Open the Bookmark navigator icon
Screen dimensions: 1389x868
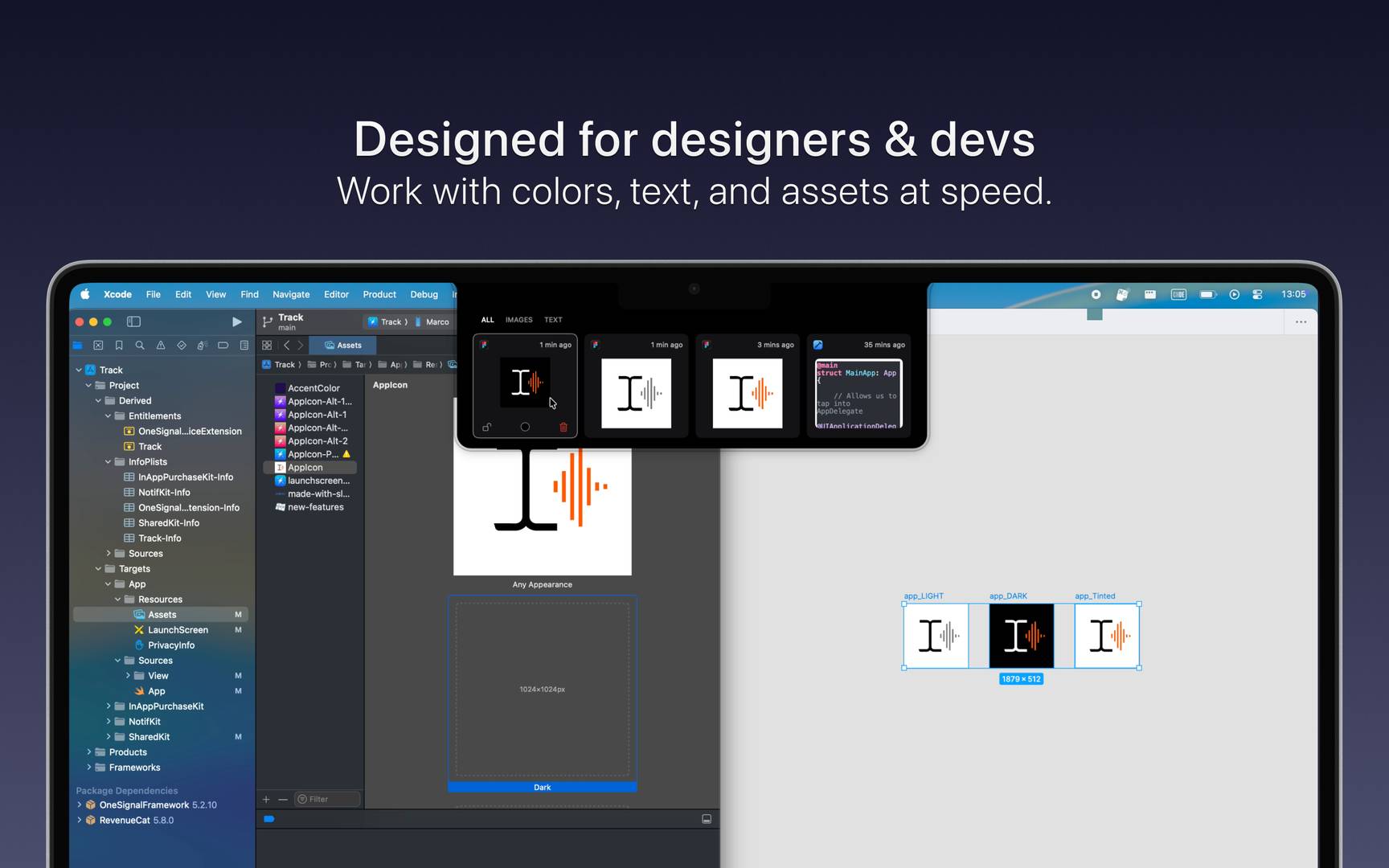point(119,346)
